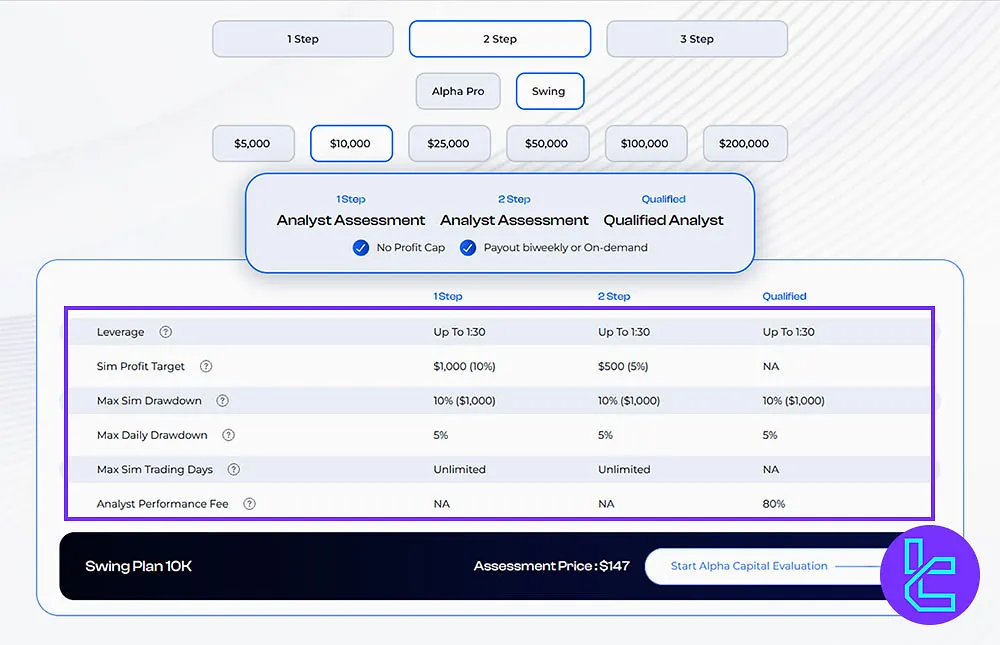Viewport: 1000px width, 645px height.
Task: Switch to the Alpha Pro plan
Action: 458,91
